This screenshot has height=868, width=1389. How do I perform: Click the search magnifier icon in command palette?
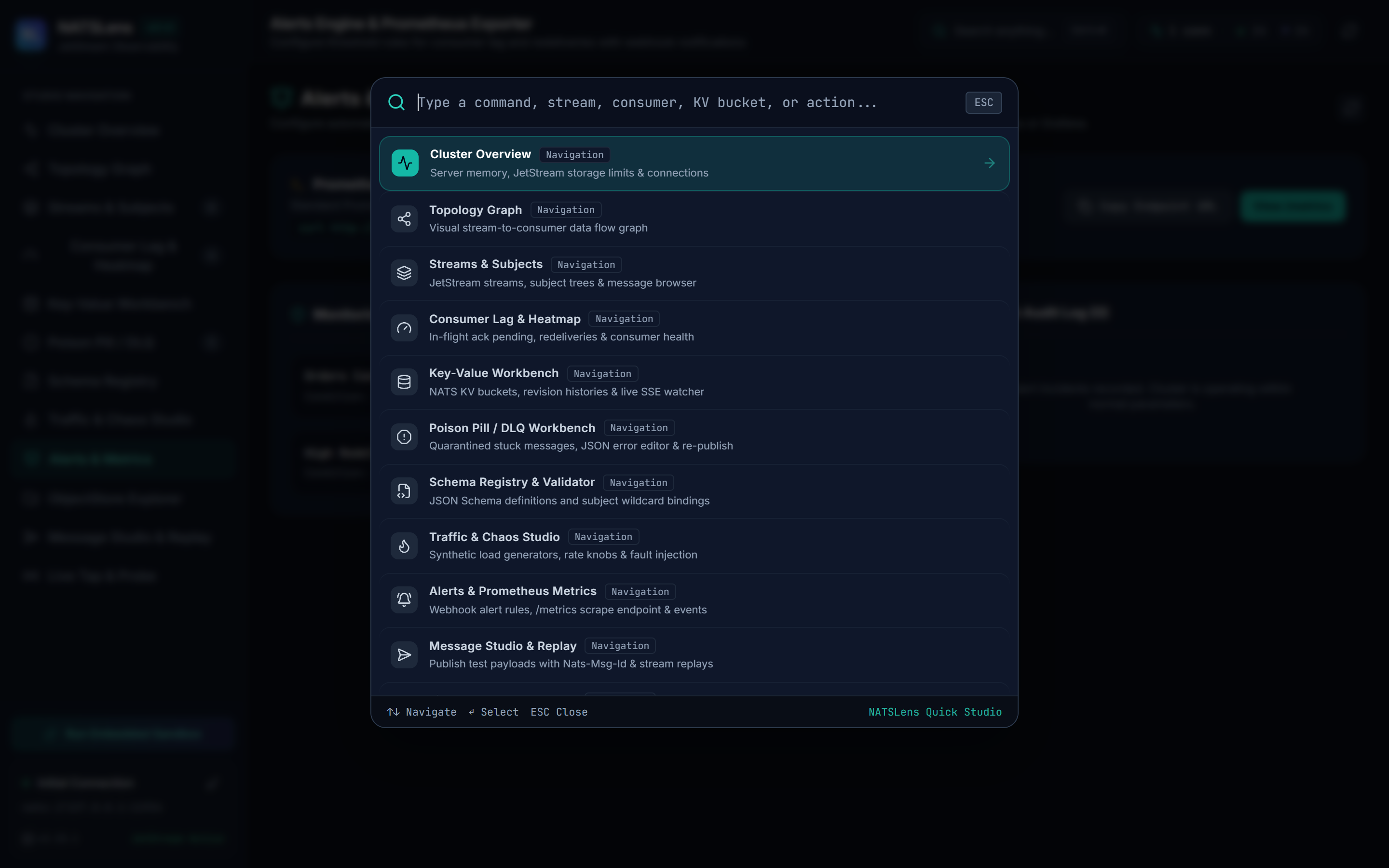396,102
